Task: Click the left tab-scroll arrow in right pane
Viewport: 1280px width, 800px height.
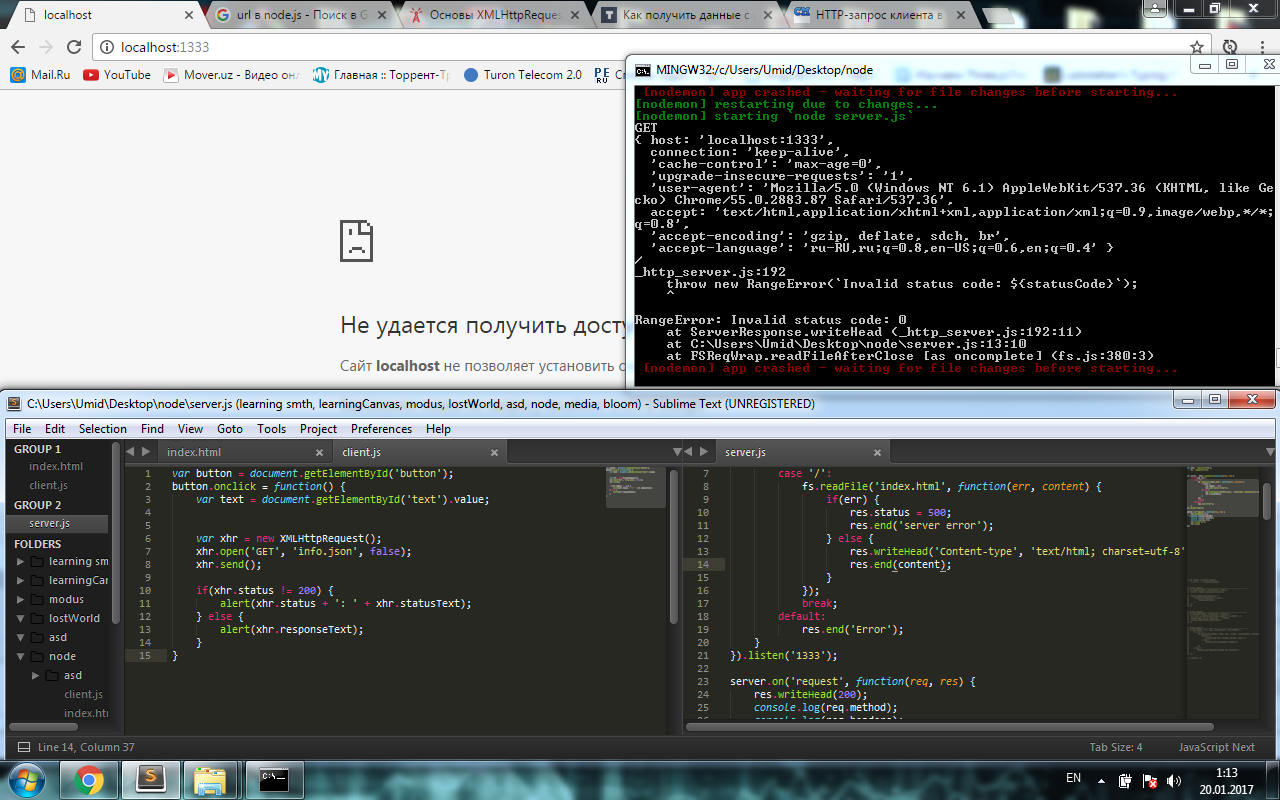Action: (689, 453)
